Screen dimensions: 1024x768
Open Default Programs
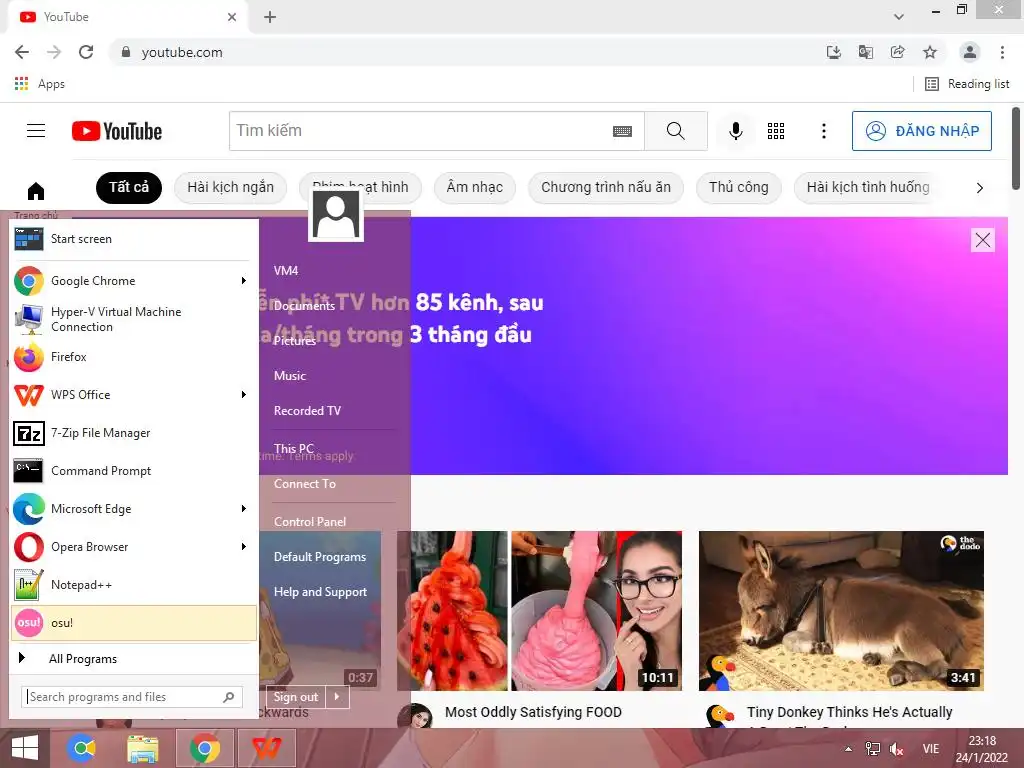[320, 557]
